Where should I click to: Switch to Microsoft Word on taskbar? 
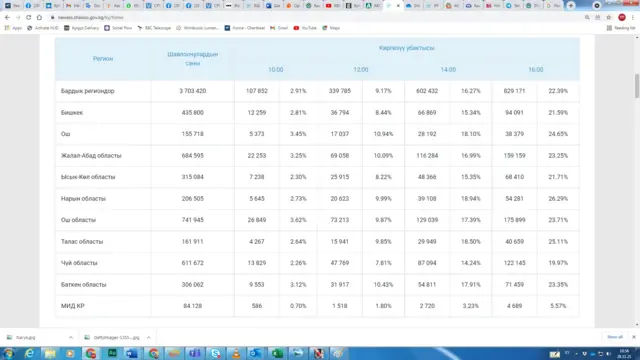(132, 353)
